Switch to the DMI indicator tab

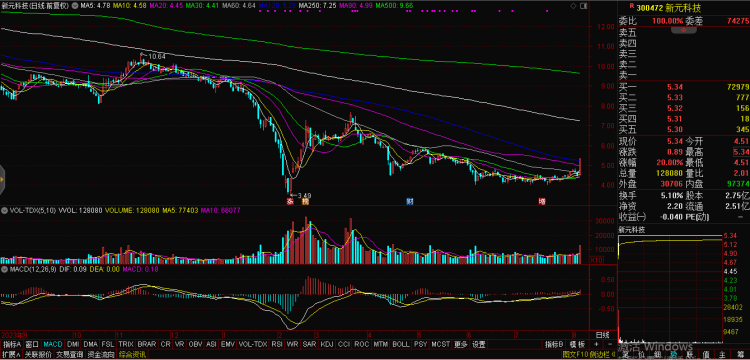click(73, 344)
